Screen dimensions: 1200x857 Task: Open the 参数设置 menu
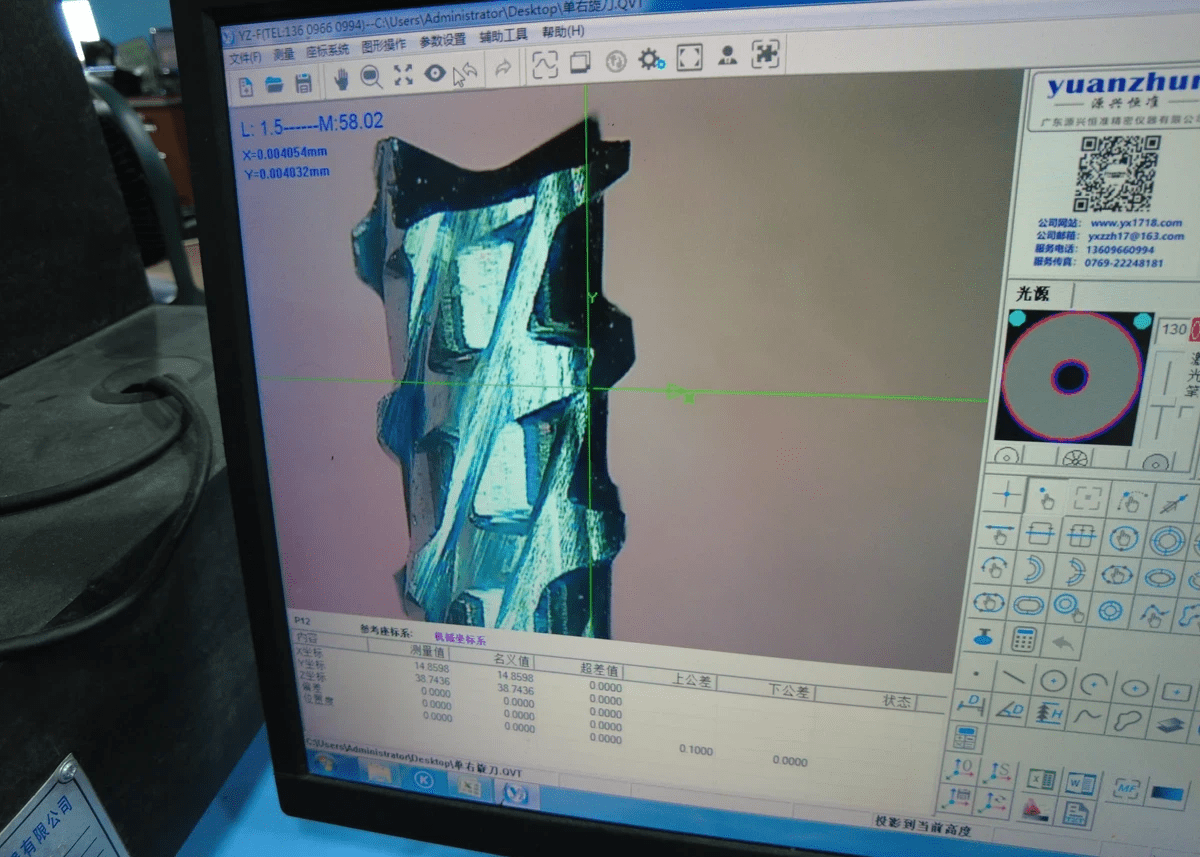tap(442, 41)
